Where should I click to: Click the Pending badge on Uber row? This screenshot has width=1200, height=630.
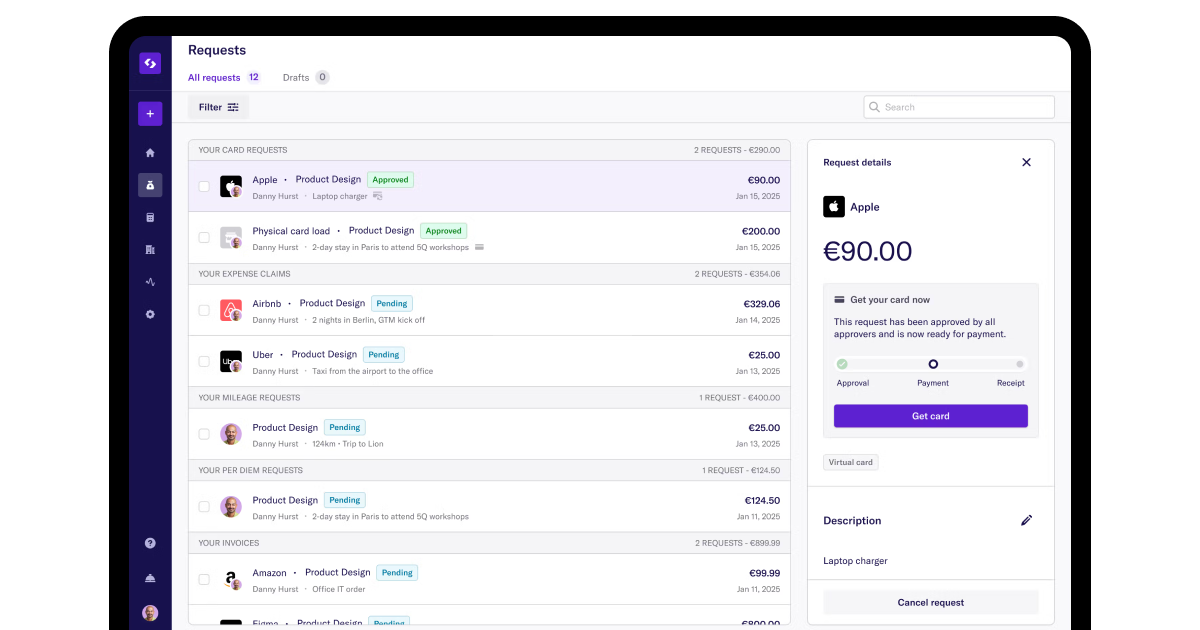pos(384,354)
